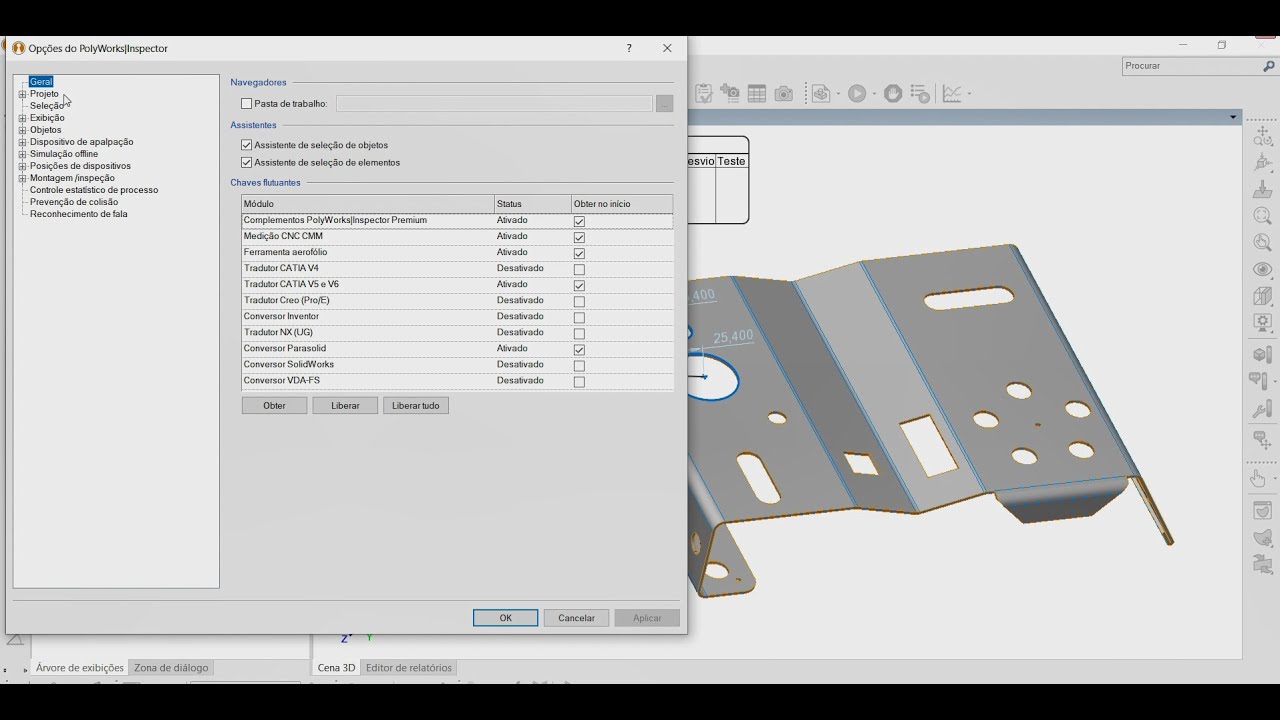Viewport: 1280px width, 720px height.
Task: Click the help question mark in options dialog
Action: [x=629, y=48]
